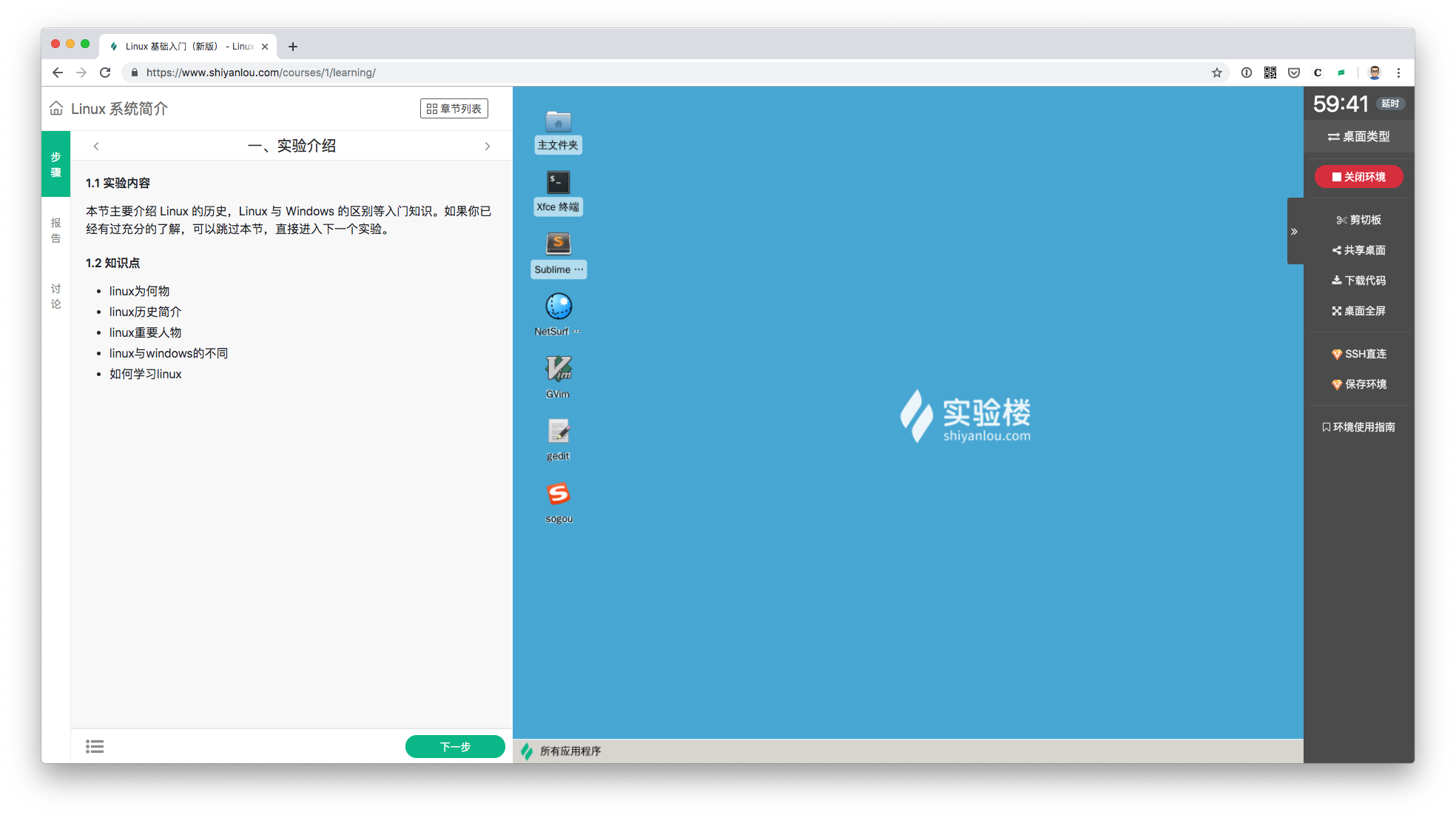Viewport: 1456px width, 818px height.
Task: Open the home folder desktop icon
Action: [558, 122]
